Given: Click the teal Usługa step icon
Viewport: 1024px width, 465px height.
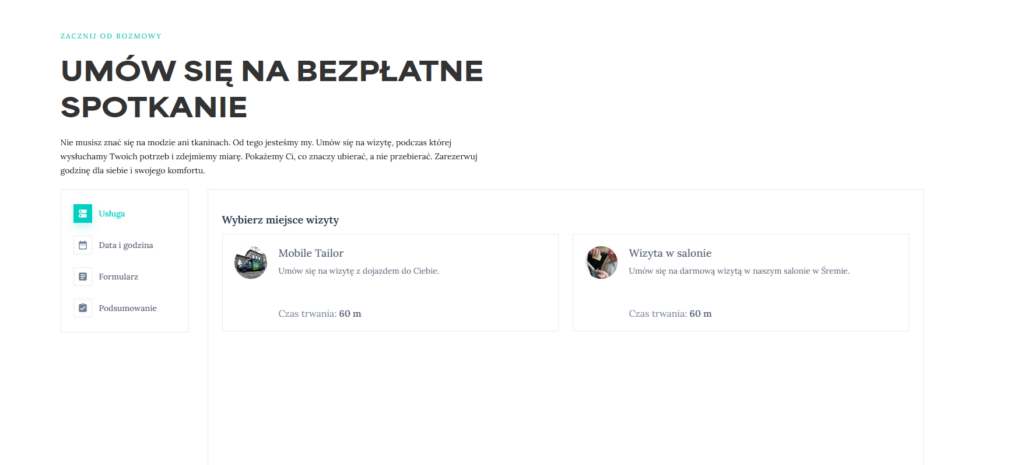Looking at the screenshot, I should 82,213.
